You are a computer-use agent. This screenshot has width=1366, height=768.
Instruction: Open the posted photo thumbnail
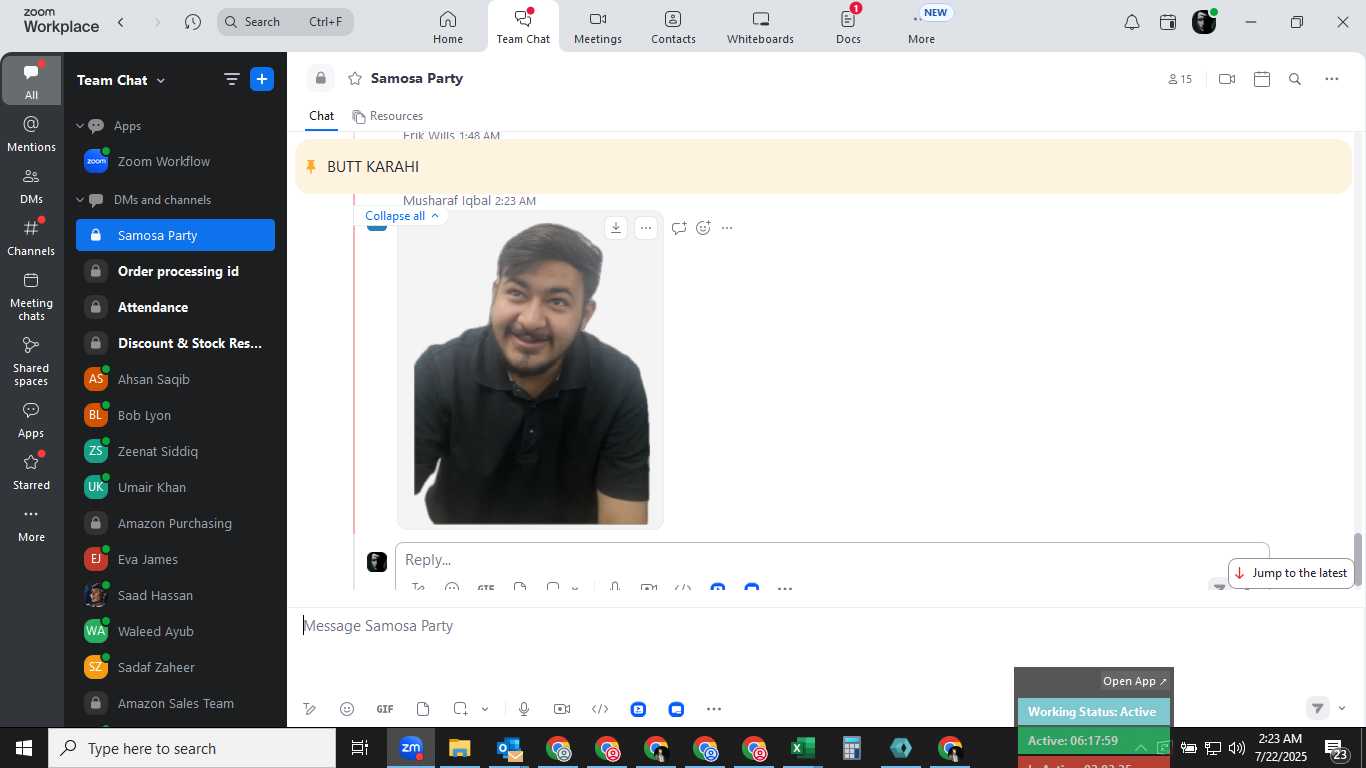(530, 370)
